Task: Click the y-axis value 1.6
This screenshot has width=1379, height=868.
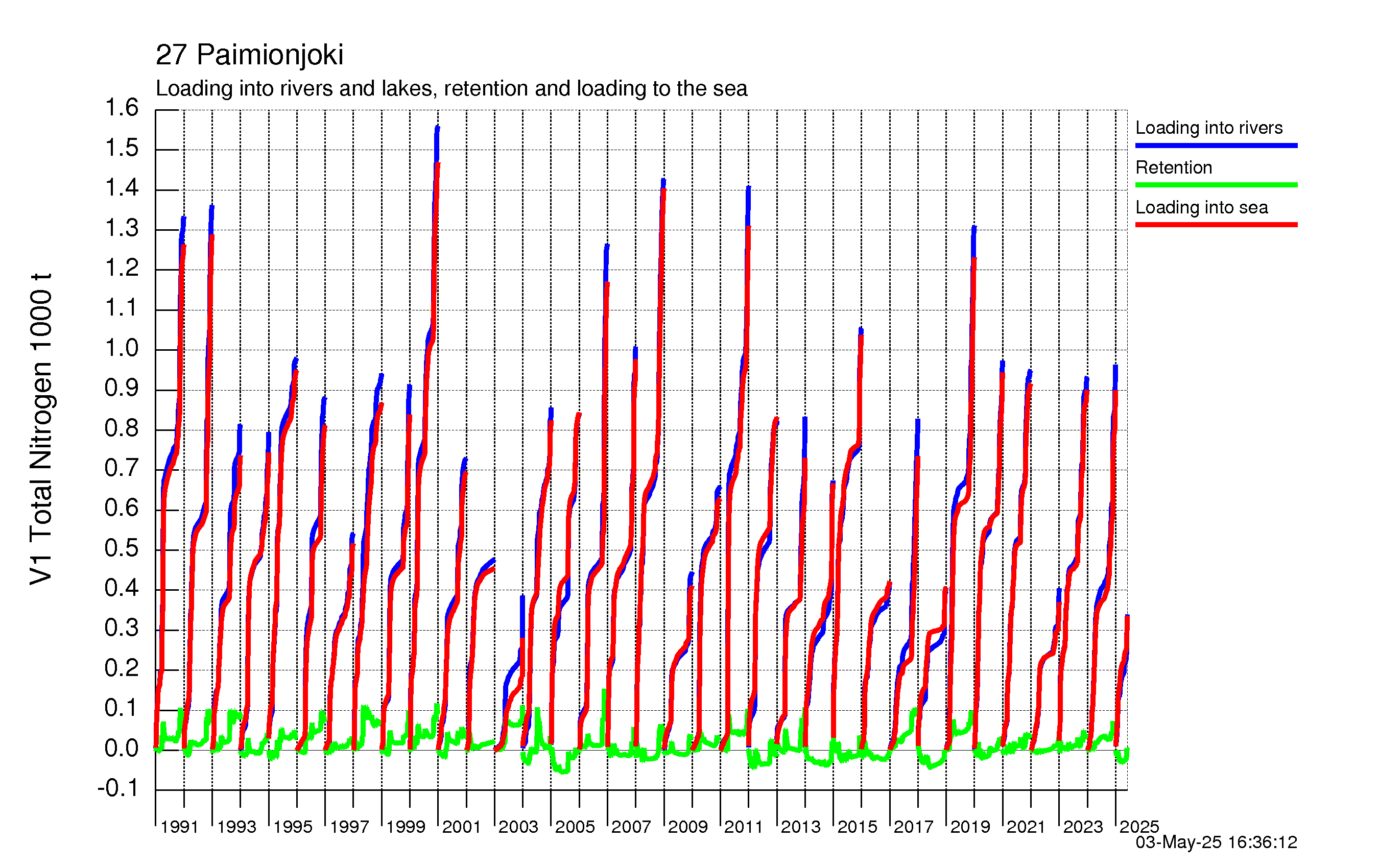Action: [122, 108]
